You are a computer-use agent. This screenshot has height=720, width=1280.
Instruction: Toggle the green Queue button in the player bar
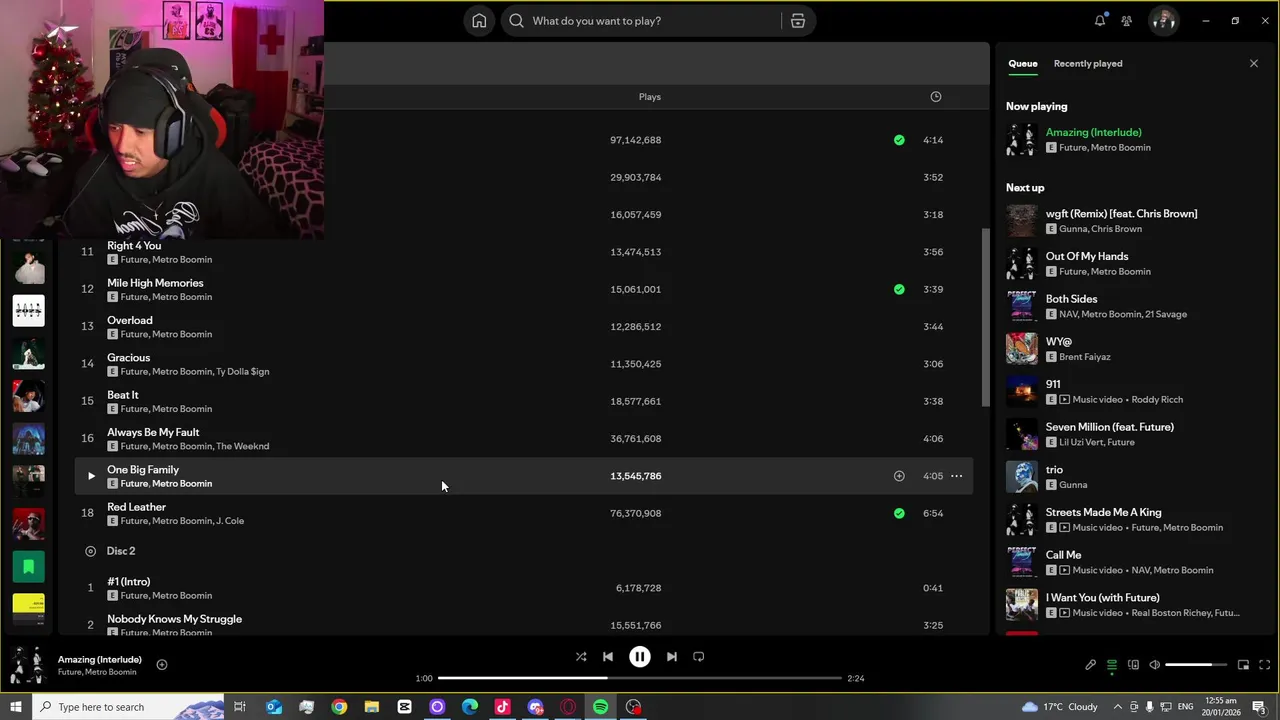[1112, 665]
